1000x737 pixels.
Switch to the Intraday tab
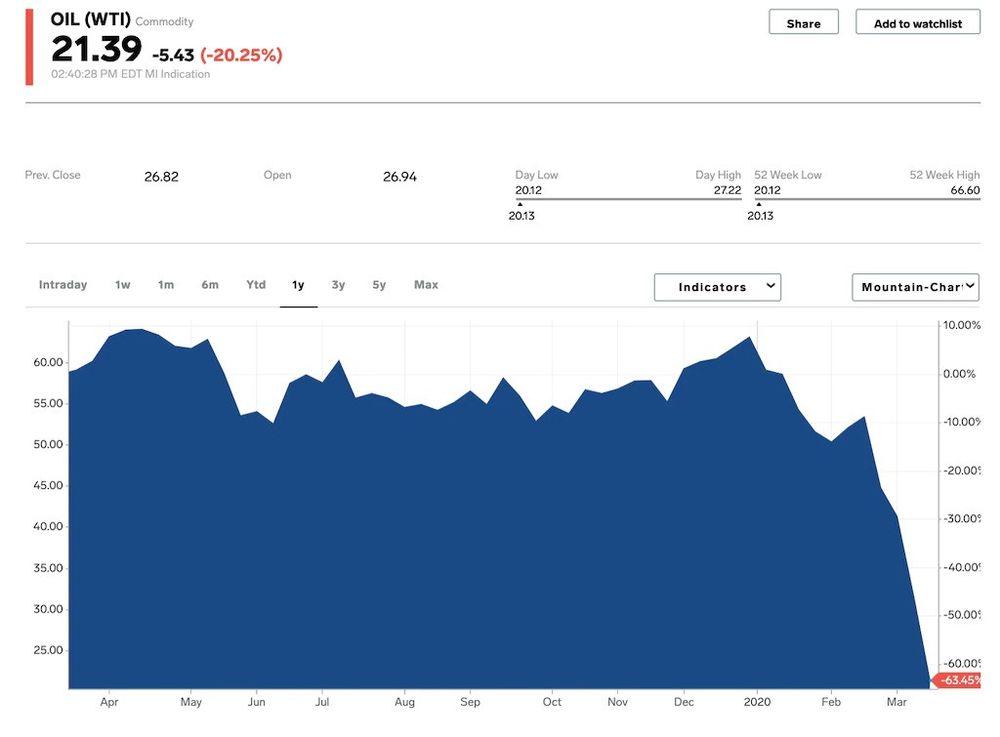pos(63,285)
